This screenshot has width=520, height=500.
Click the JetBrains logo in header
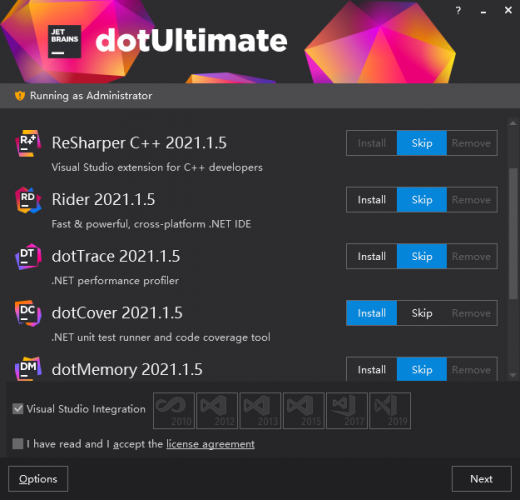coord(64,41)
